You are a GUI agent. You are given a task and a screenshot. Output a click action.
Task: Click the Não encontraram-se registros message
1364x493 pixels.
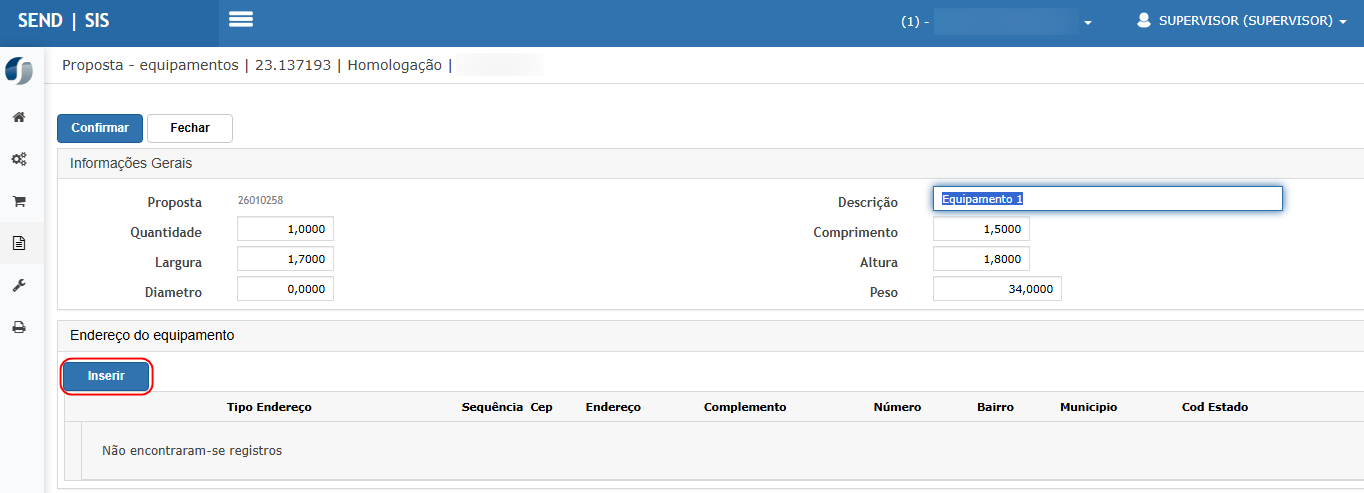(192, 451)
